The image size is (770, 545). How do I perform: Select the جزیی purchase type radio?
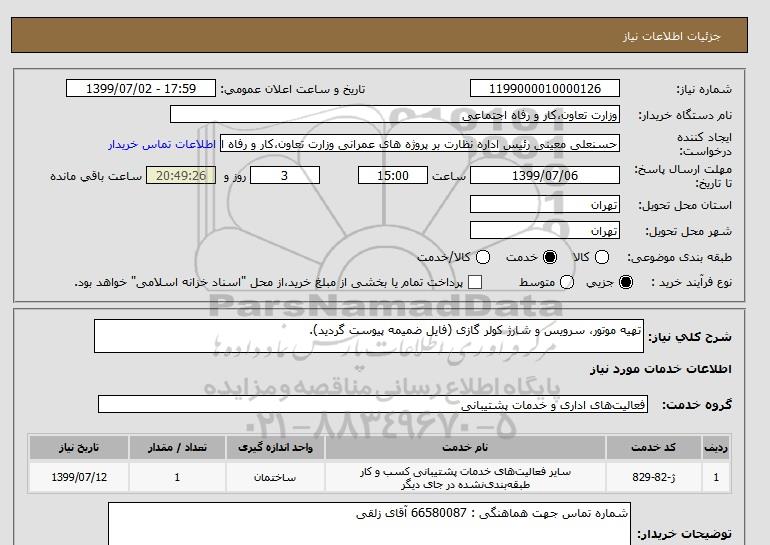click(626, 282)
